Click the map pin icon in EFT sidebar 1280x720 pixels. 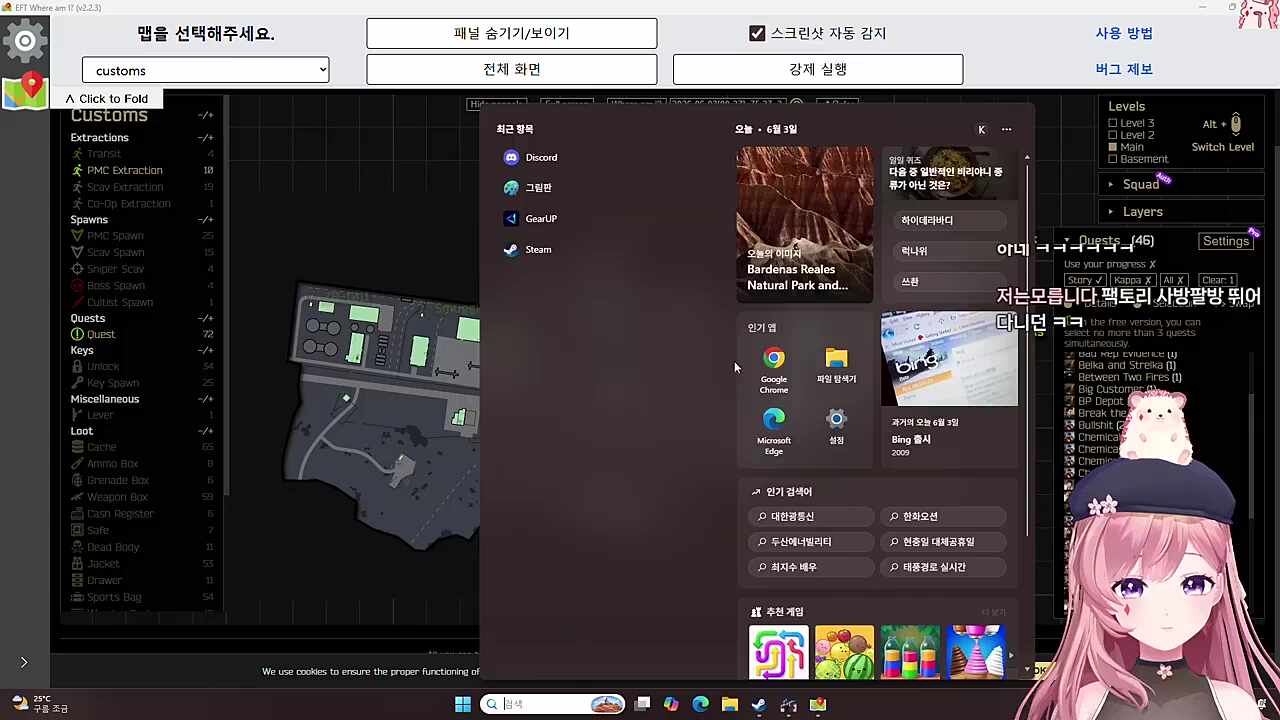(x=25, y=90)
